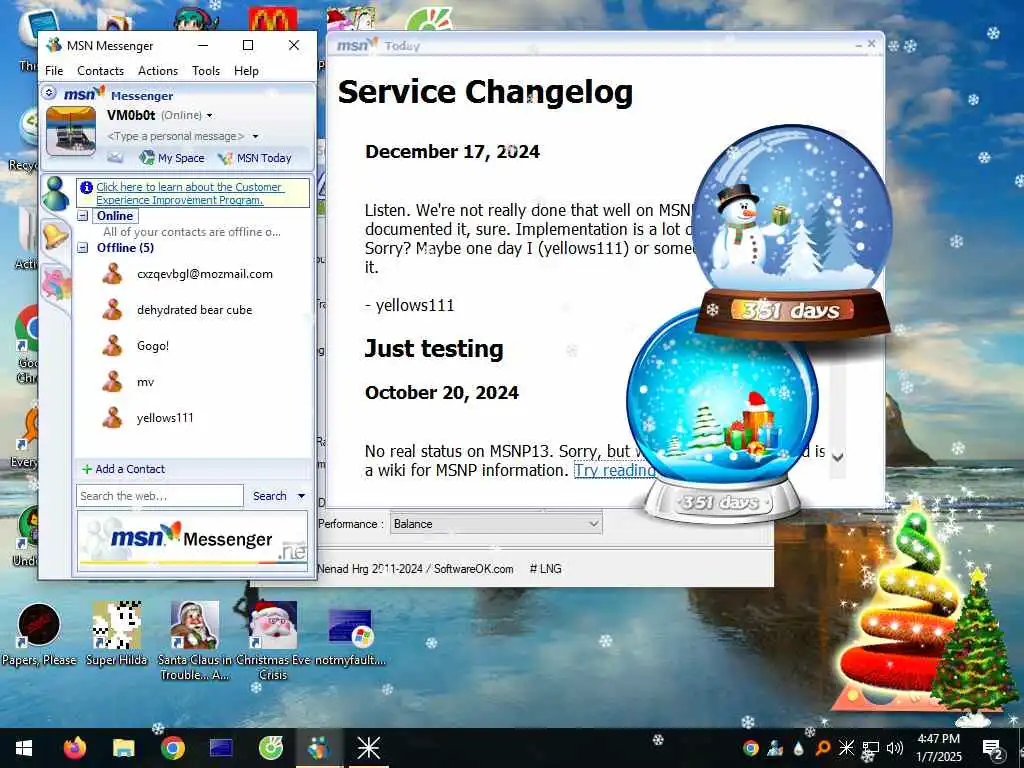Open the Actions menu
The width and height of the screenshot is (1024, 768).
point(157,71)
